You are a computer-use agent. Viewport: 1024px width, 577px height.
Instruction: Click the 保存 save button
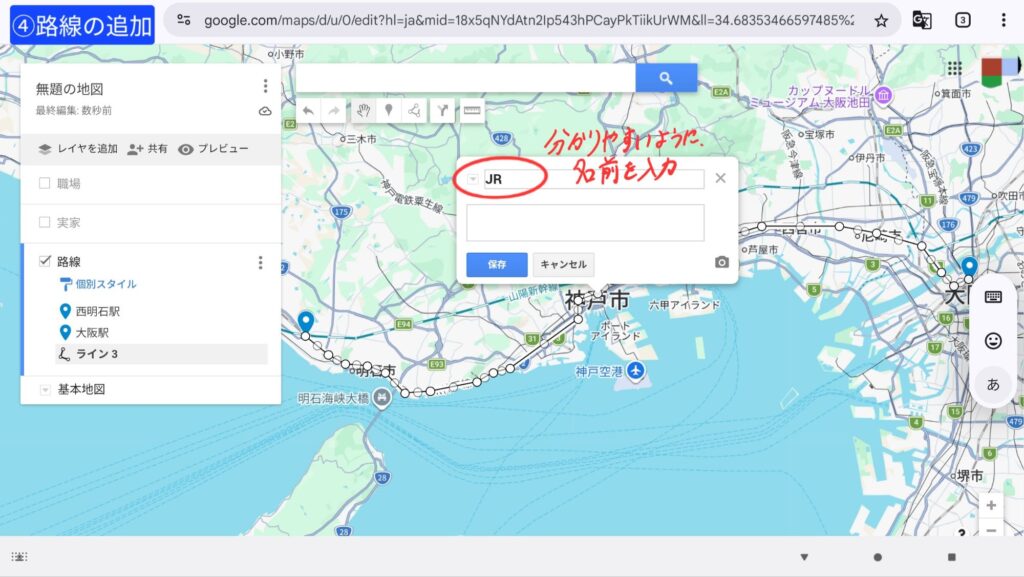pos(496,265)
